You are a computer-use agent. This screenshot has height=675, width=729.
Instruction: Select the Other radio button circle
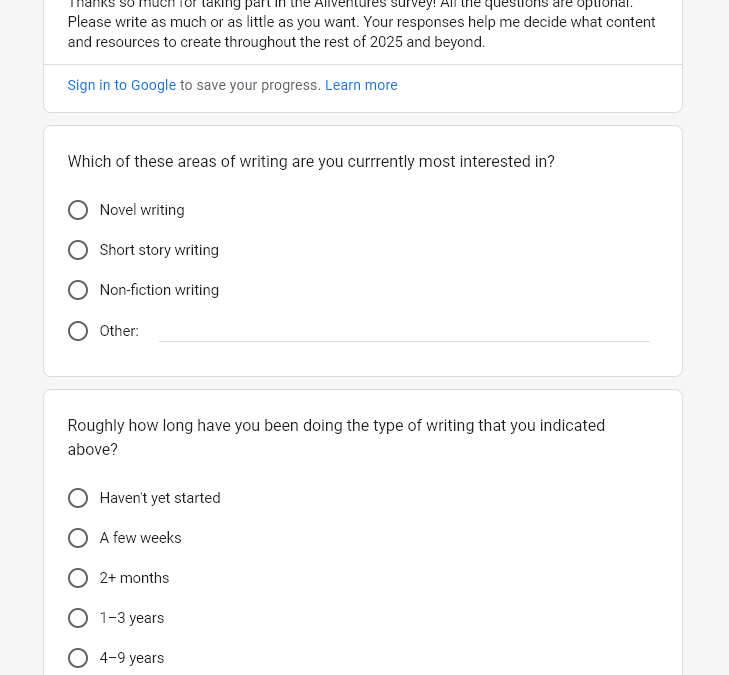pyautogui.click(x=78, y=331)
